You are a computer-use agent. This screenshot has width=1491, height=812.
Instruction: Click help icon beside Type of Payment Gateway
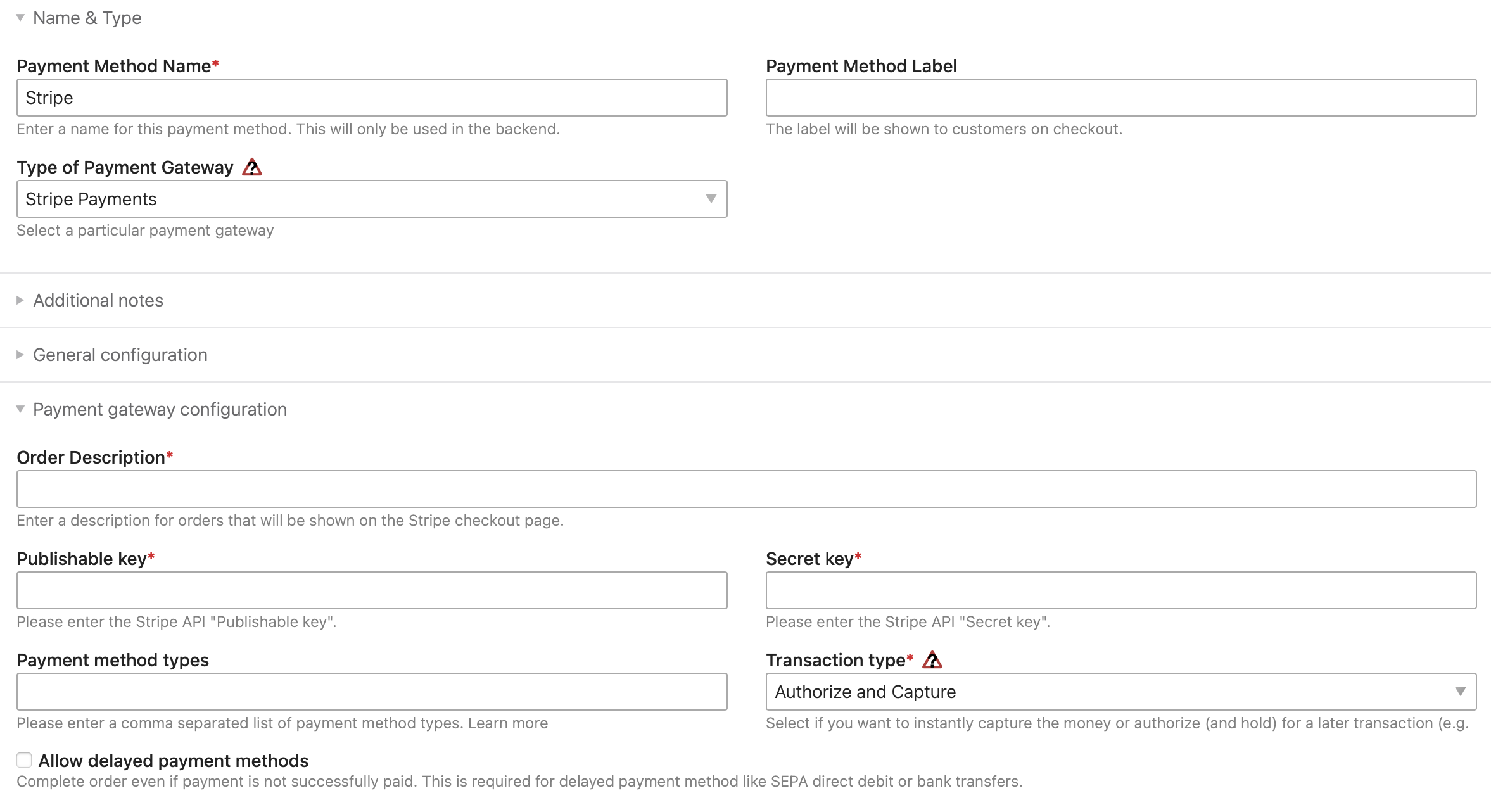pyautogui.click(x=252, y=167)
